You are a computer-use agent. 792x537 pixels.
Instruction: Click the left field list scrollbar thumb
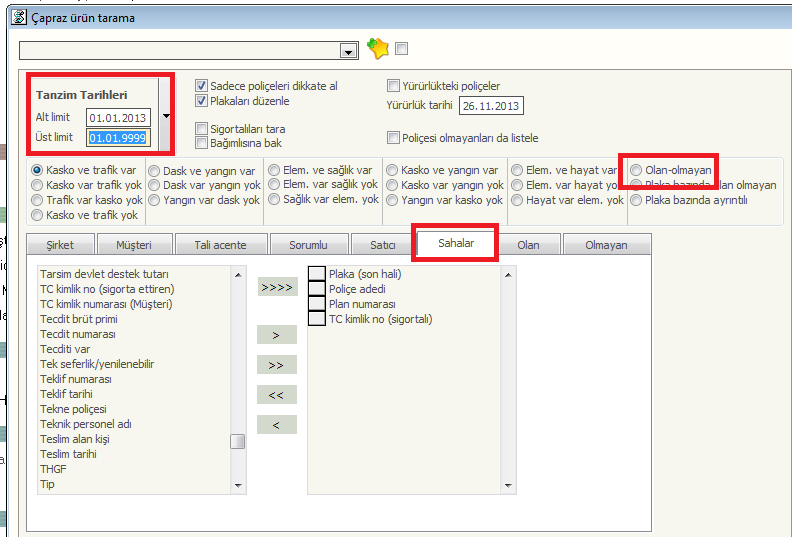coord(238,441)
